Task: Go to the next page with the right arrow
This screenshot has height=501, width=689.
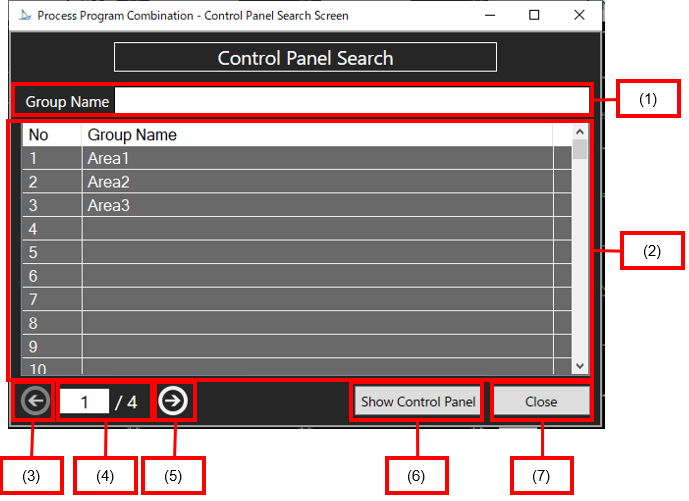Action: point(173,401)
